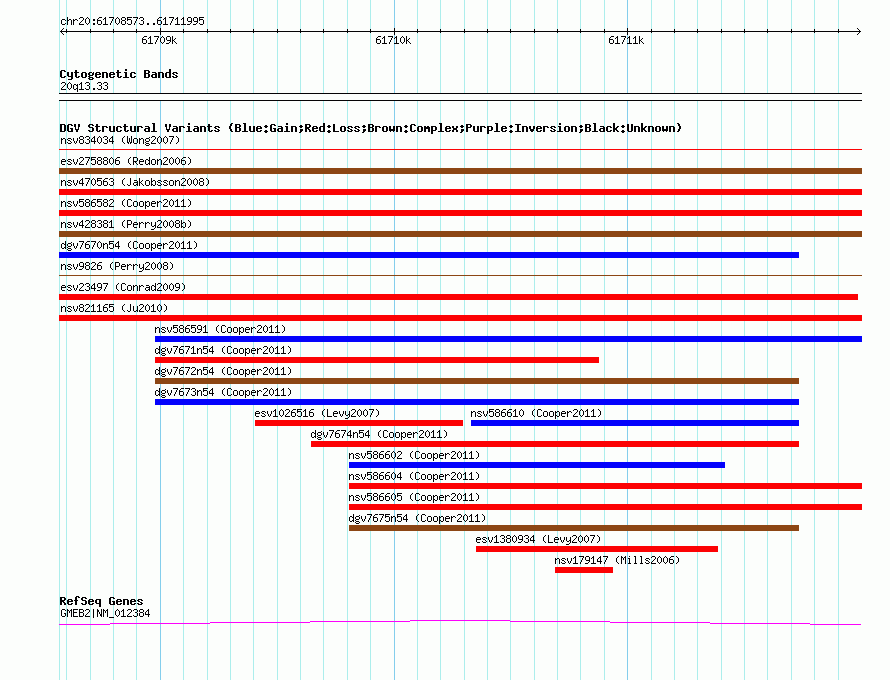Open the dgv7674n54 (Cooper2011) label

[x=379, y=434]
